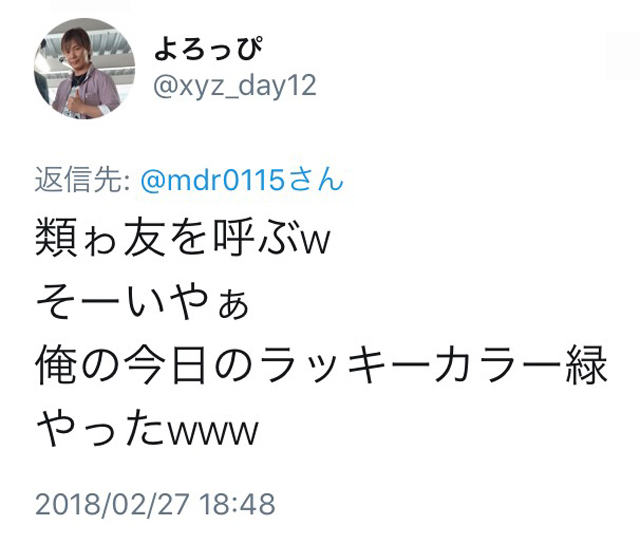Follow the @mdr0115さん mention link
Viewport: 640px width, 544px height.
pyautogui.click(x=242, y=180)
